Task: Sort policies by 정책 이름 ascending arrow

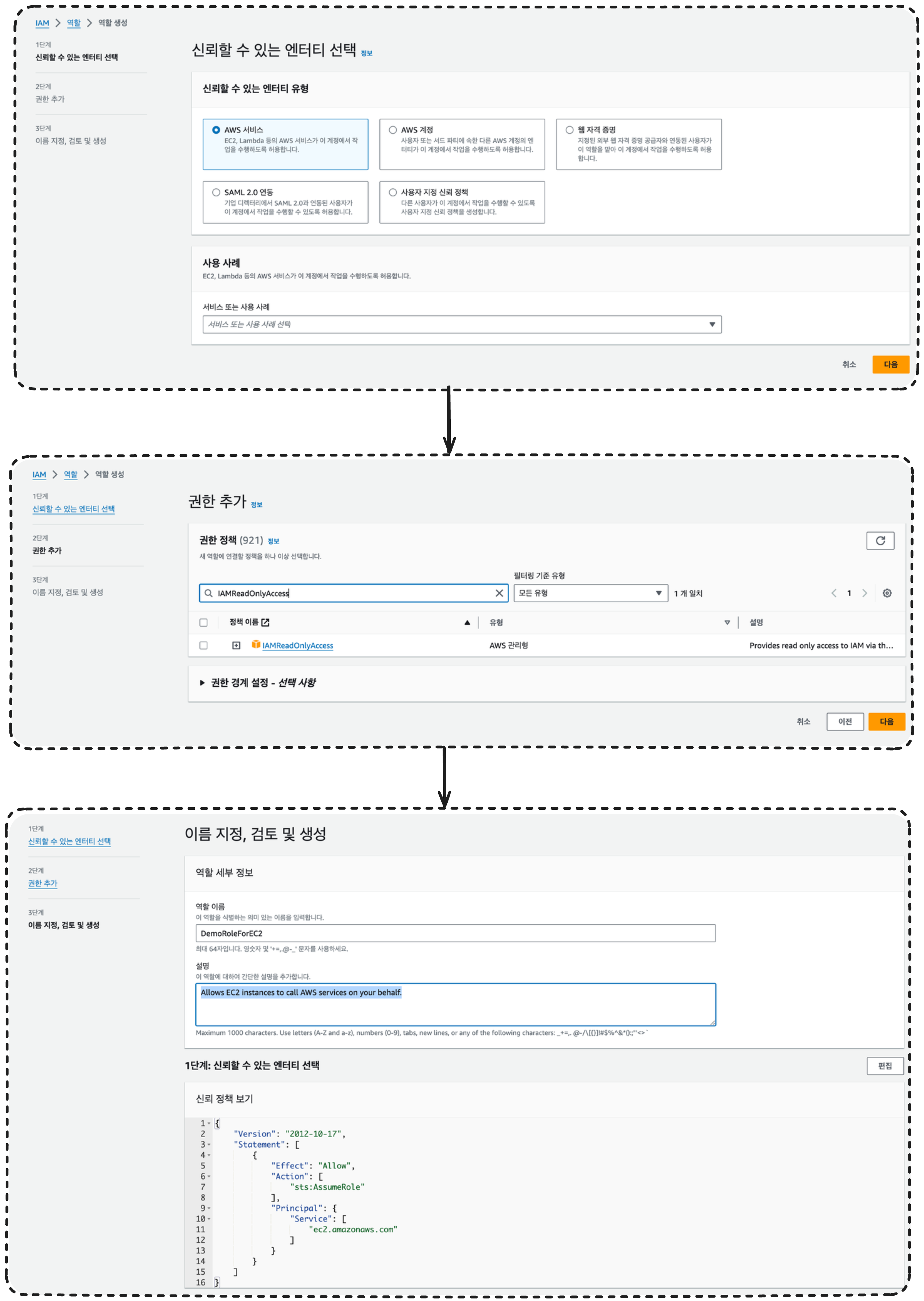Action: (467, 622)
